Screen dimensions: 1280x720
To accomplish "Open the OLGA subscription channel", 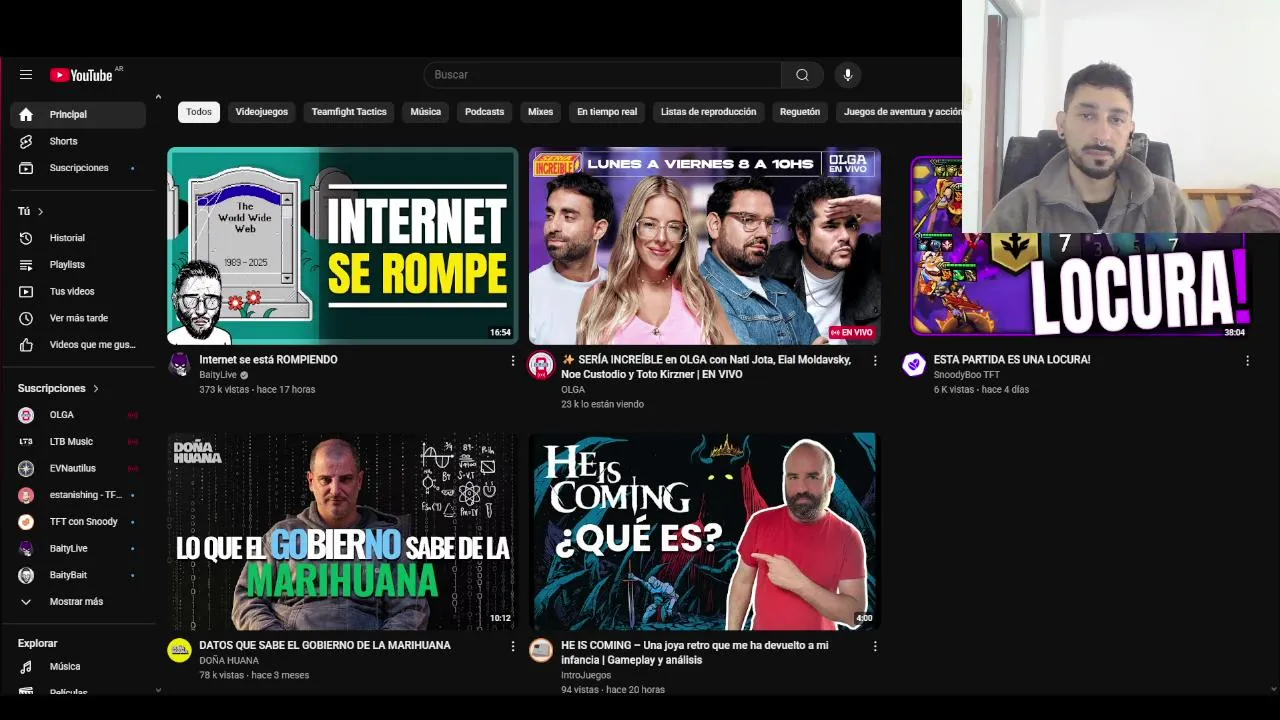I will [78, 415].
